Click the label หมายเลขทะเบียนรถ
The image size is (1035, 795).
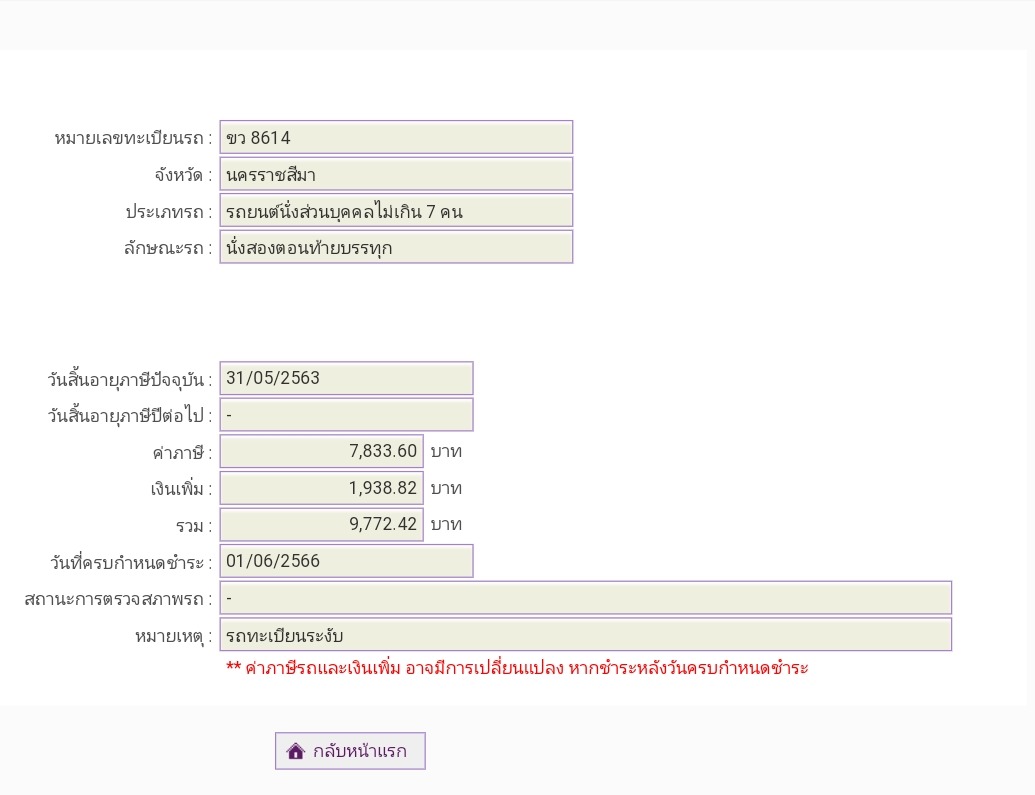[x=133, y=138]
